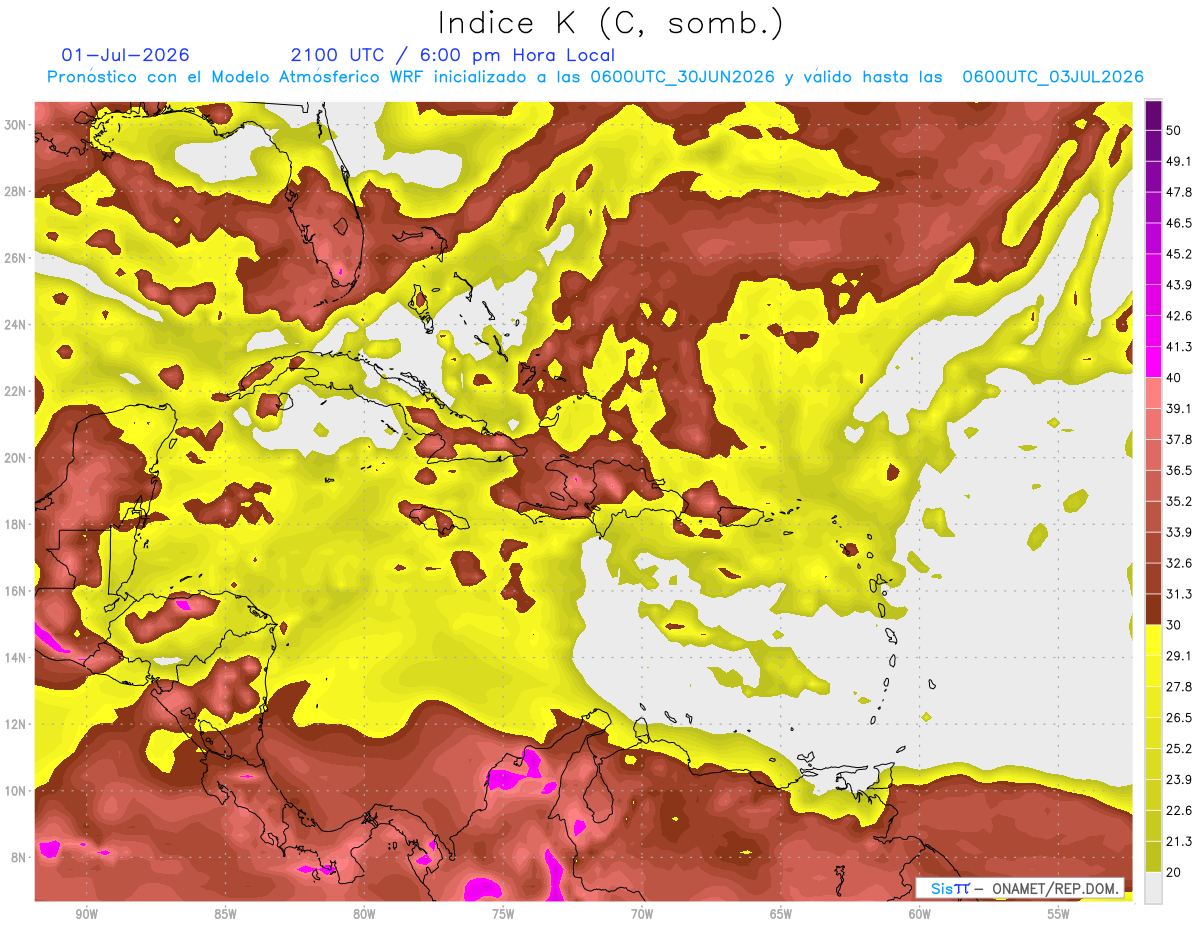Click "Pronóstico con el Modelo Atmósferico WRF" text
1200x927 pixels.
[236, 77]
